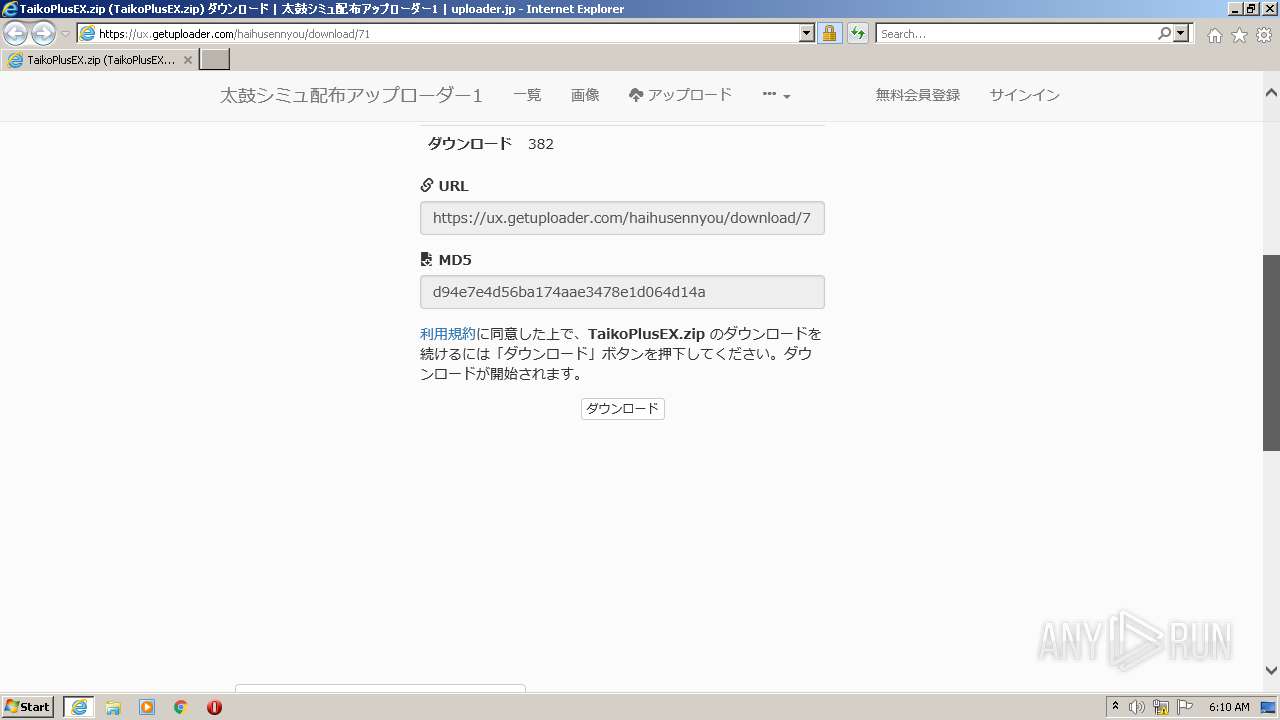Click the security lock icon
The image size is (1280, 720).
pos(829,34)
